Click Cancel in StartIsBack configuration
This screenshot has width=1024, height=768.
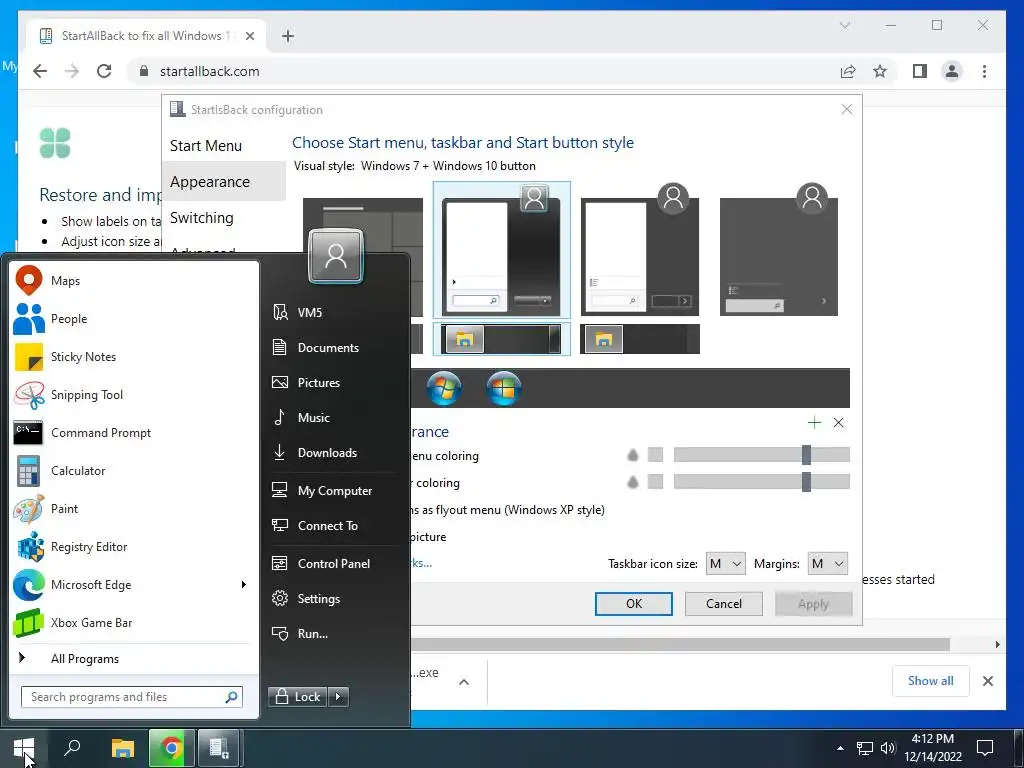pos(724,604)
